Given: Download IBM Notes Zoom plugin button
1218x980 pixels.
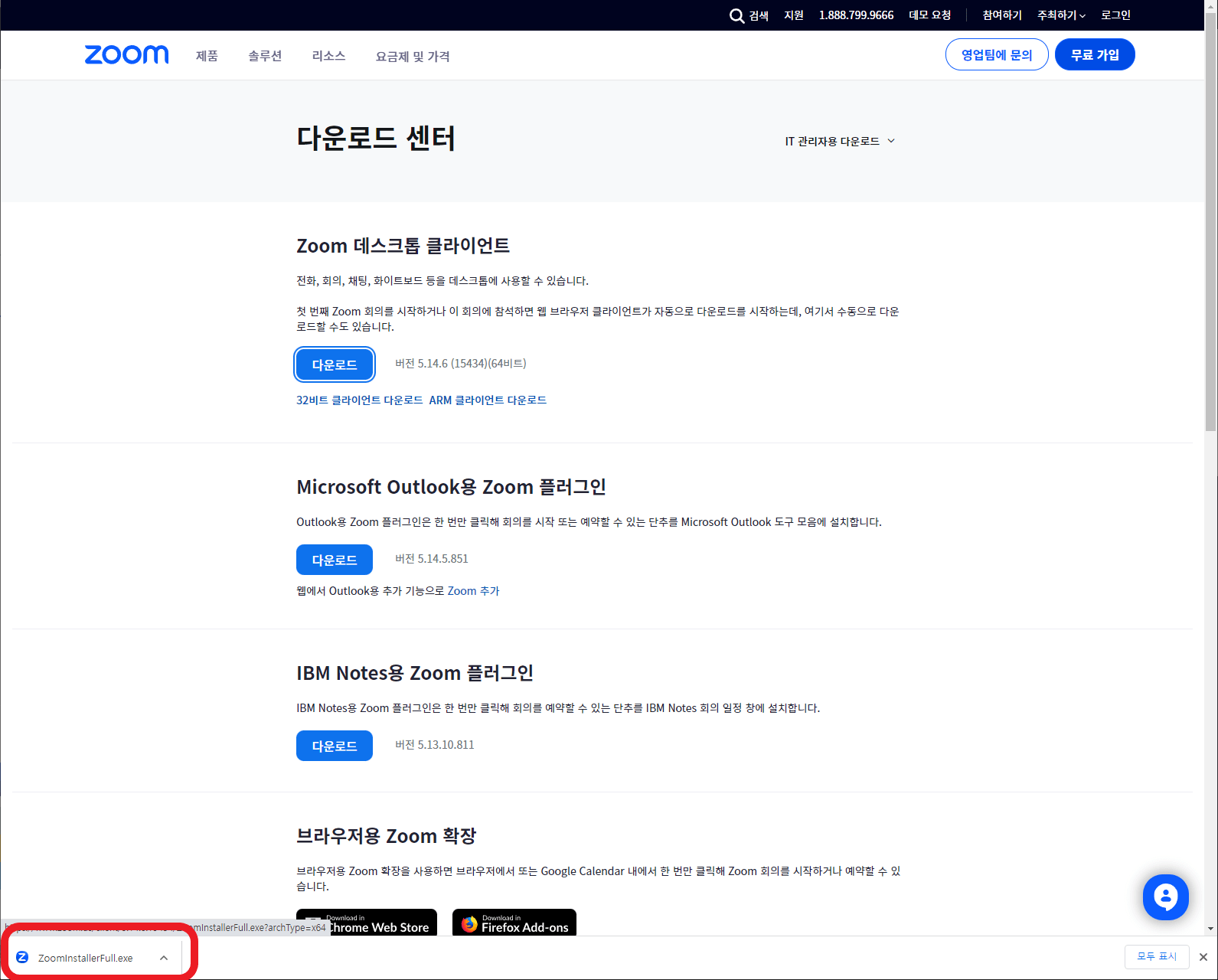Looking at the screenshot, I should tap(335, 746).
